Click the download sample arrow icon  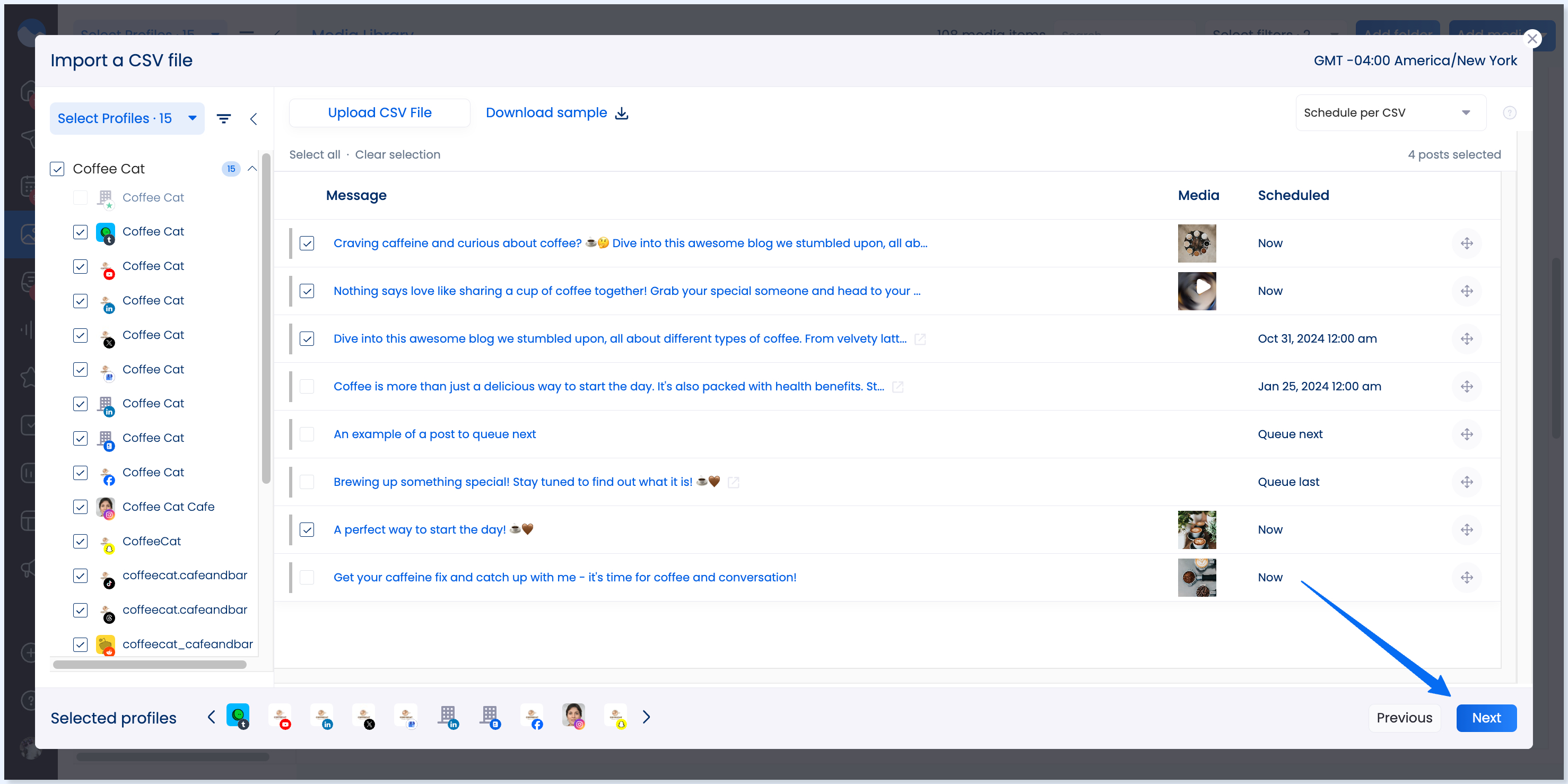tap(622, 113)
